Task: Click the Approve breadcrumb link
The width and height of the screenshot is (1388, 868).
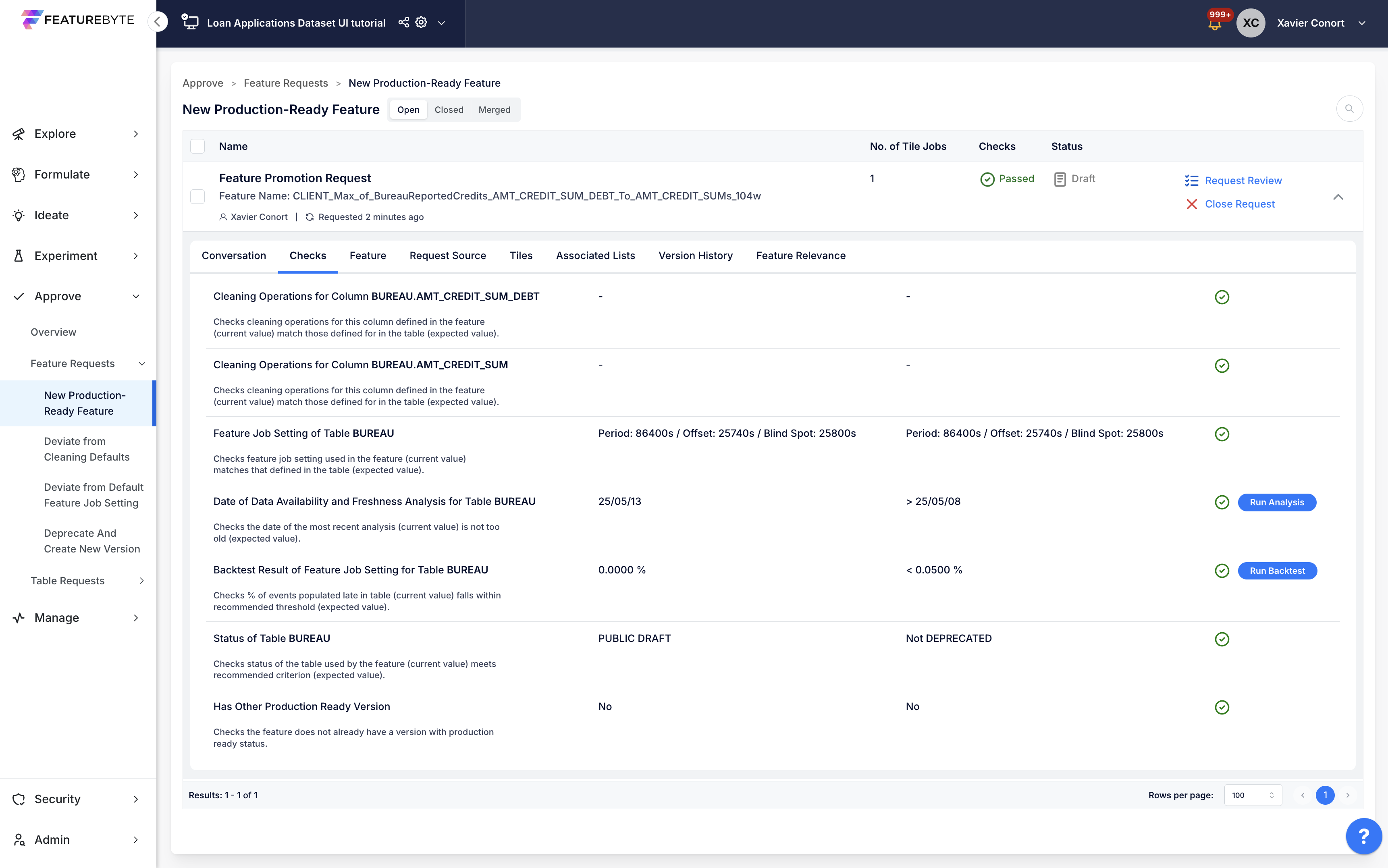Action: [x=203, y=83]
